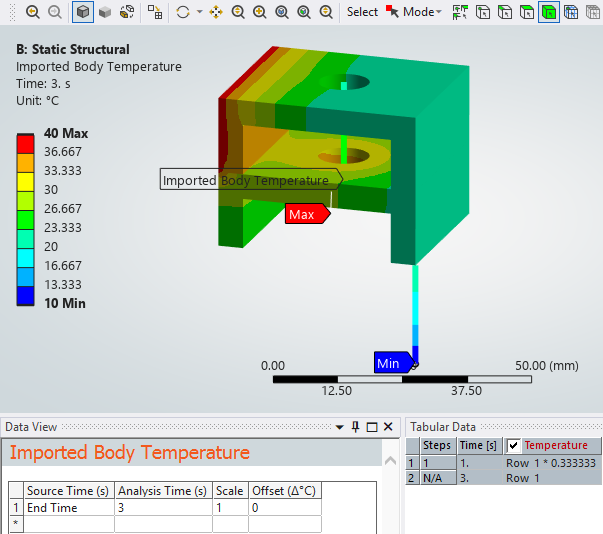Click the Time [s] column header

point(478,446)
